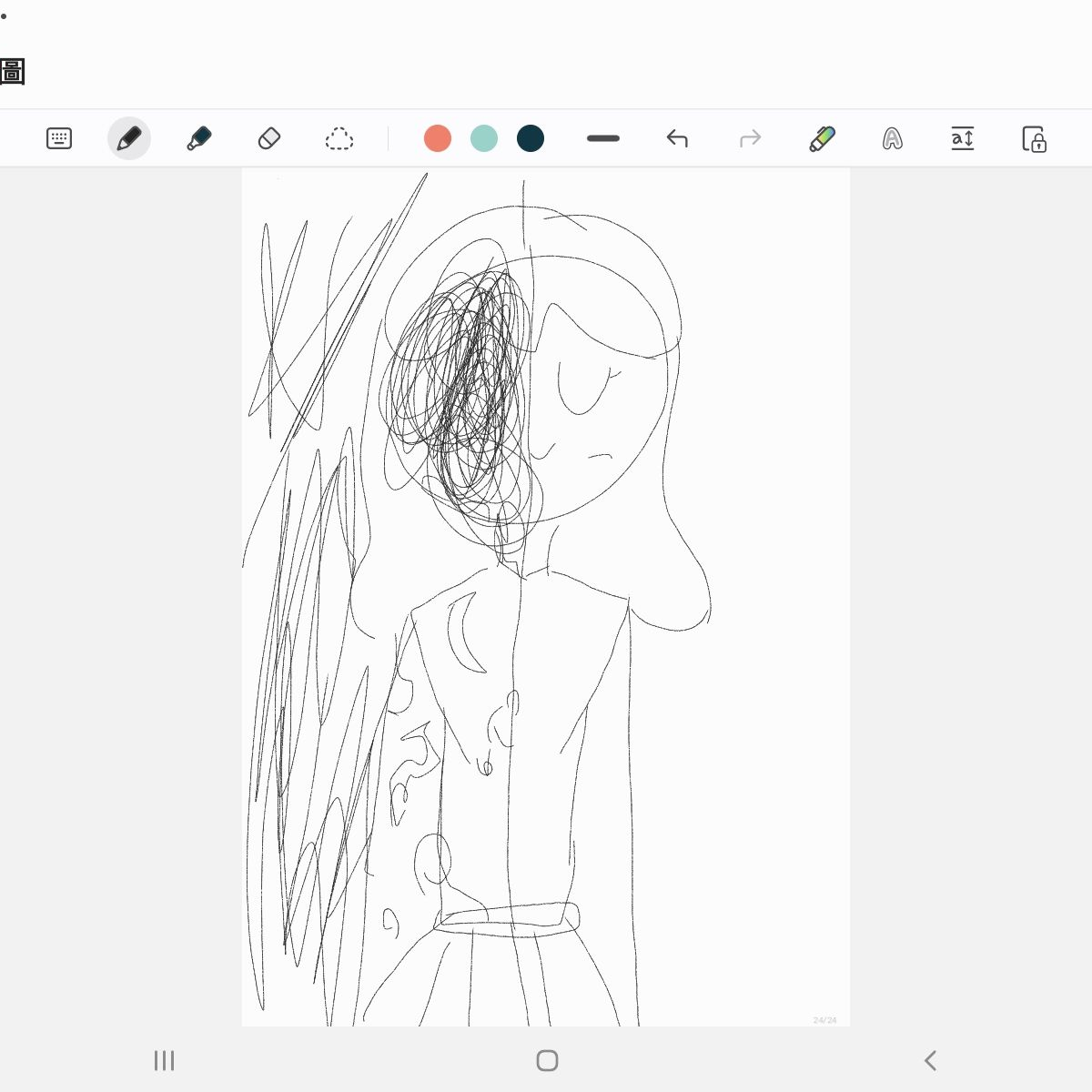Screen dimensions: 1092x1092
Task: Open the text alignment tool
Action: (x=963, y=138)
